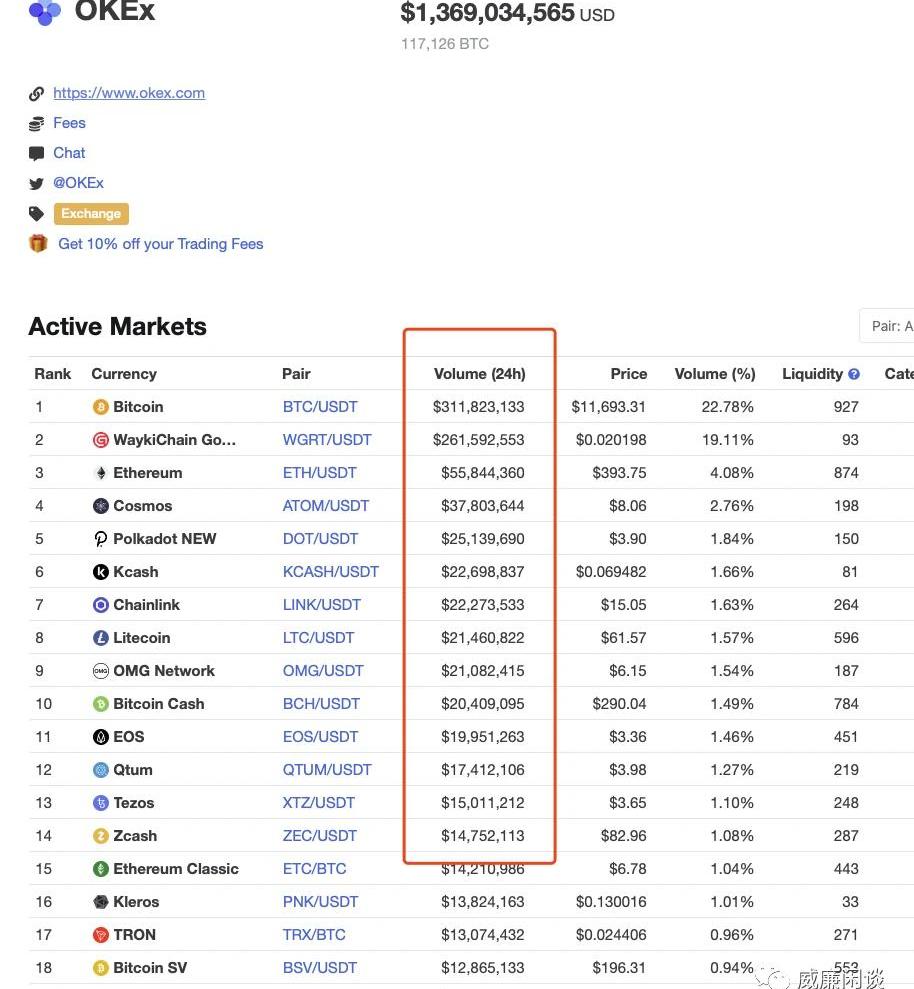The image size is (914, 989).
Task: Click the Cosmos coin icon
Action: pos(101,506)
